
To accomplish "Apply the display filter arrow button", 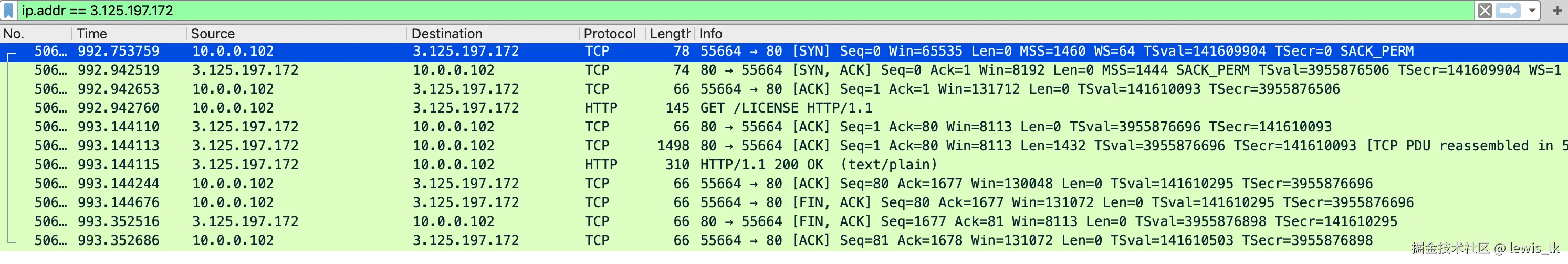I will point(1508,11).
